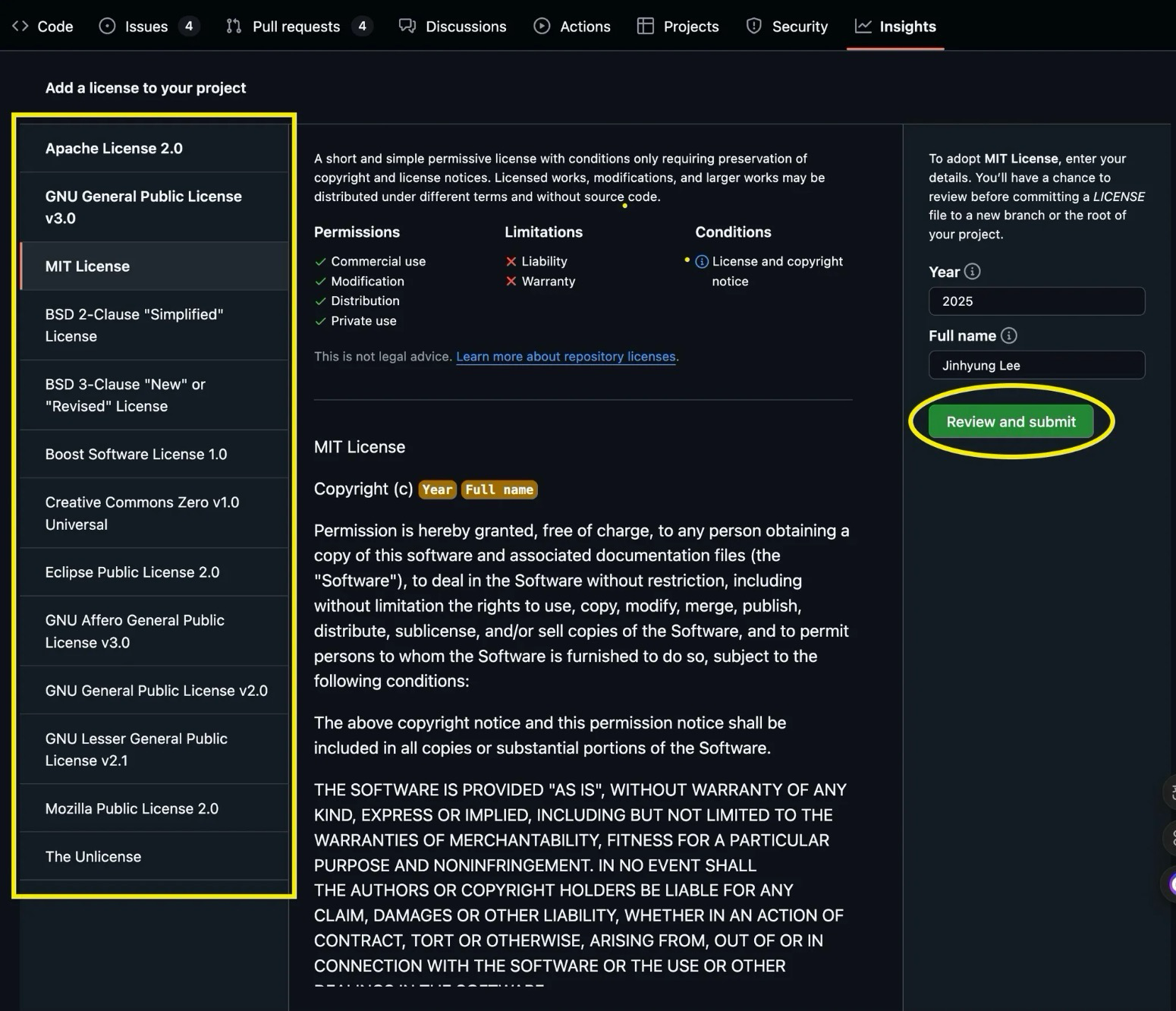Click the Full name info icon
Image resolution: width=1176 pixels, height=1011 pixels.
pyautogui.click(x=1008, y=335)
